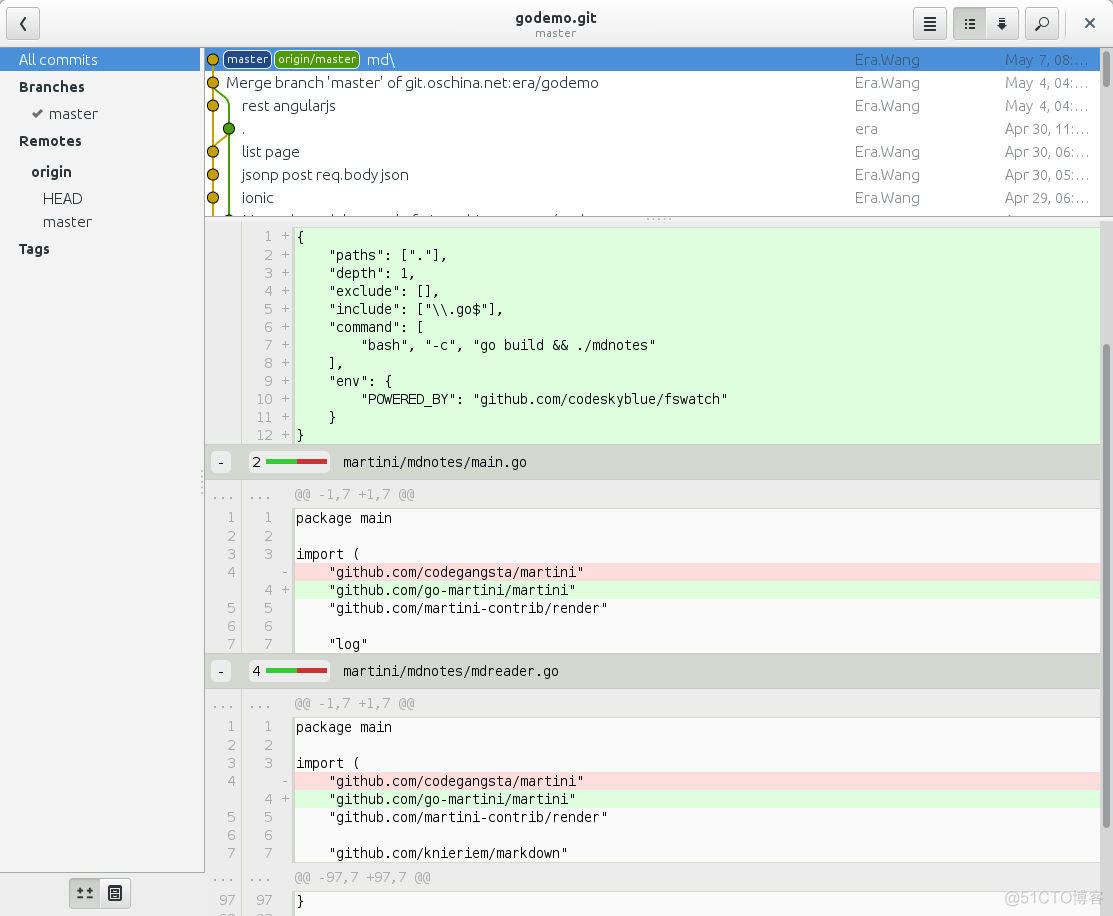Open the search magnifier button
Image resolution: width=1113 pixels, height=916 pixels.
(1042, 23)
